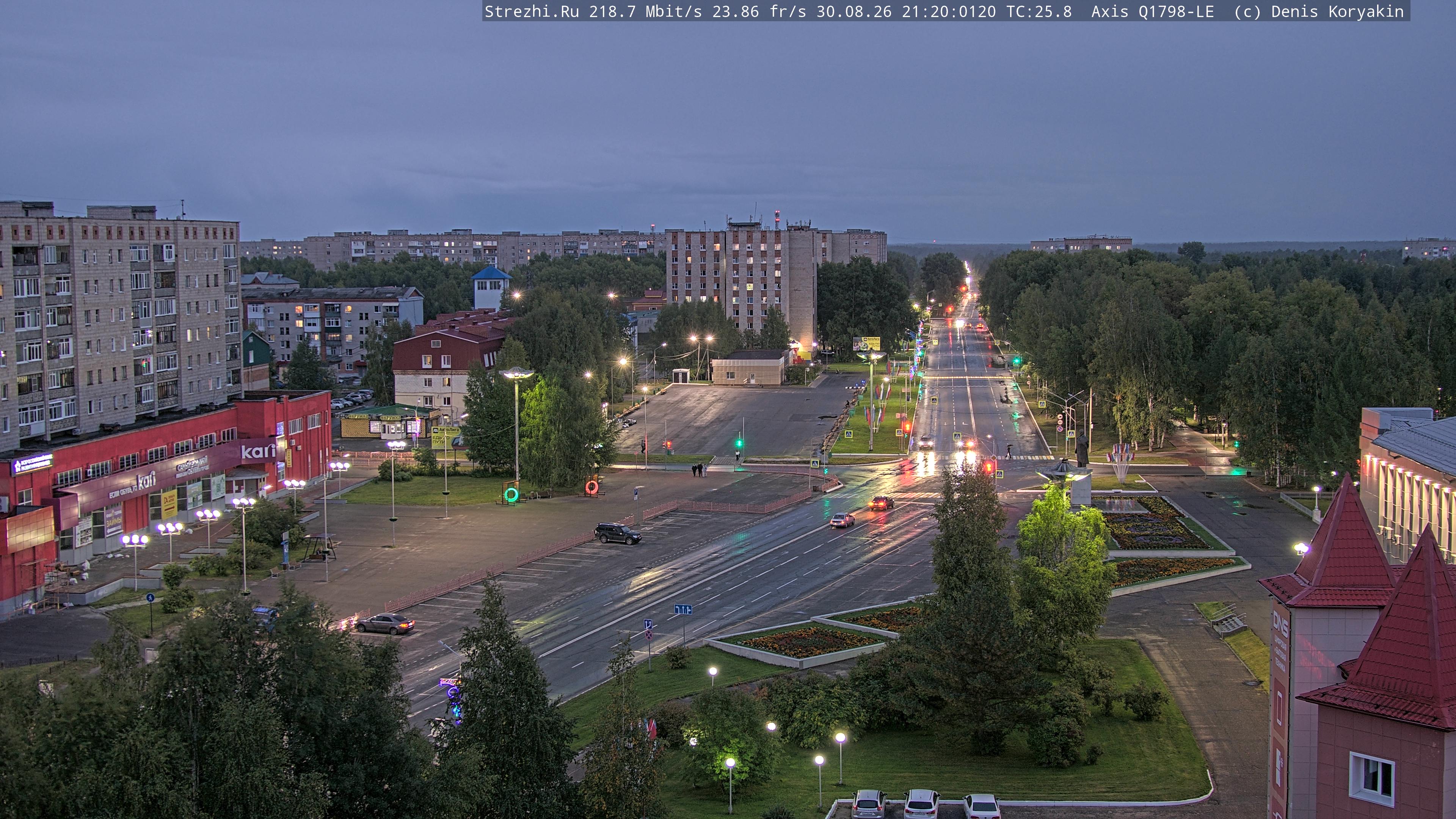Click the Strezhi.Ru text in overlay bar
This screenshot has width=1456, height=819.
coord(532,11)
